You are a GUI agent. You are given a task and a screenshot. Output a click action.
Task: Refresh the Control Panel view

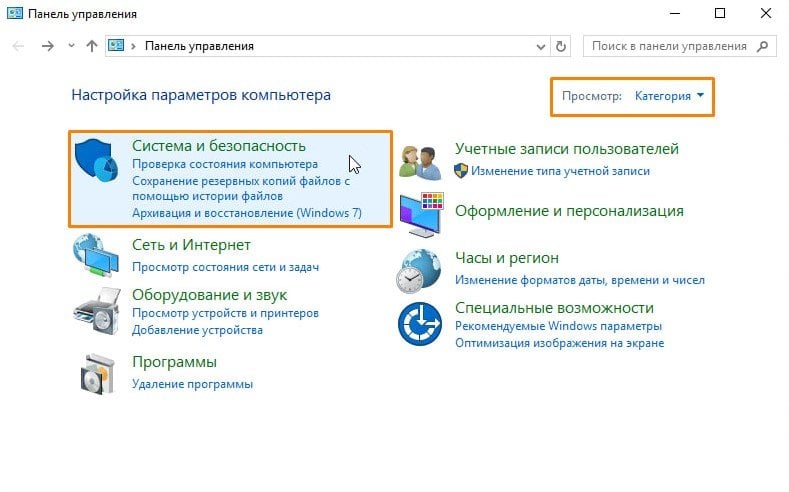pos(561,46)
